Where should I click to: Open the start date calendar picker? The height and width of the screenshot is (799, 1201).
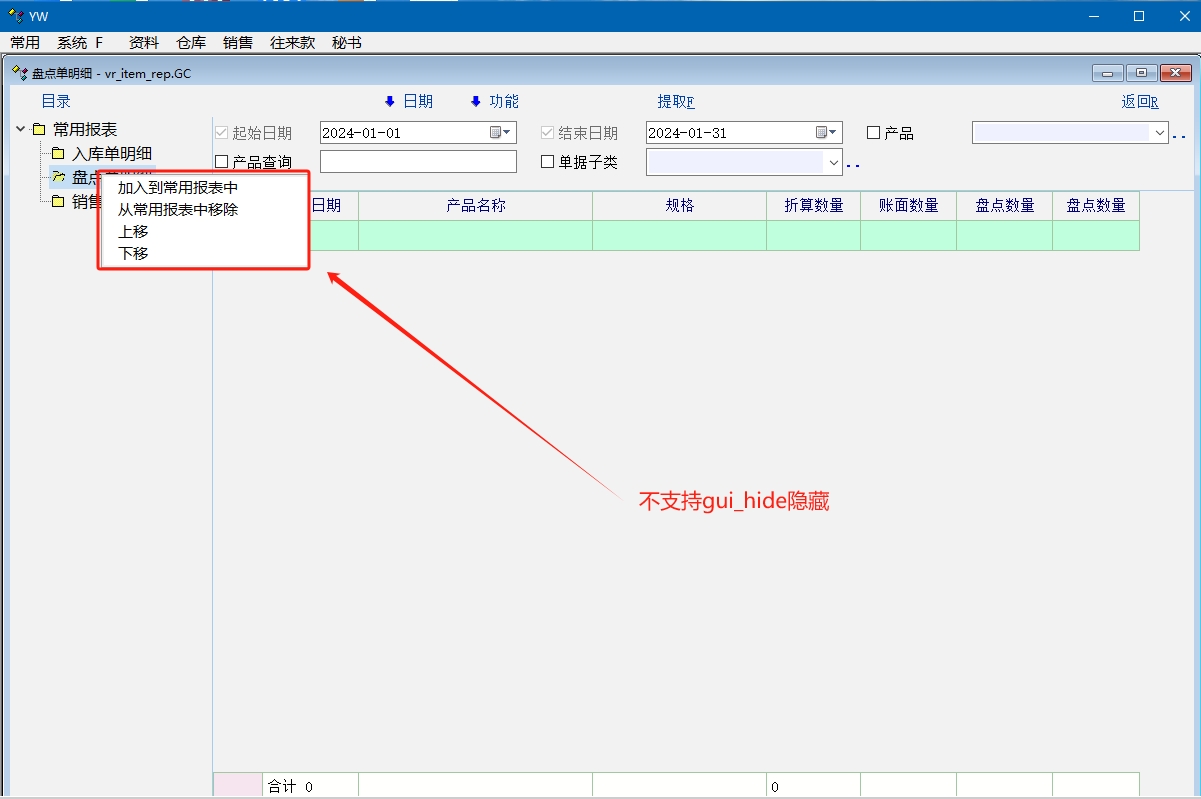tap(500, 133)
